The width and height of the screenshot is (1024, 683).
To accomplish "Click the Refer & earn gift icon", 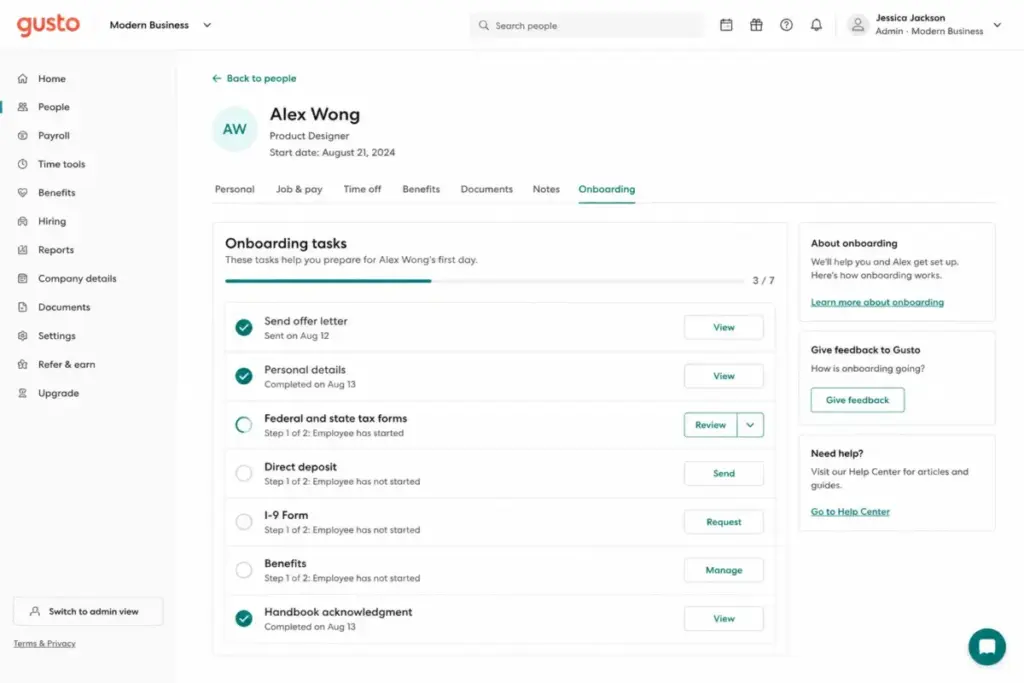I will 23,364.
